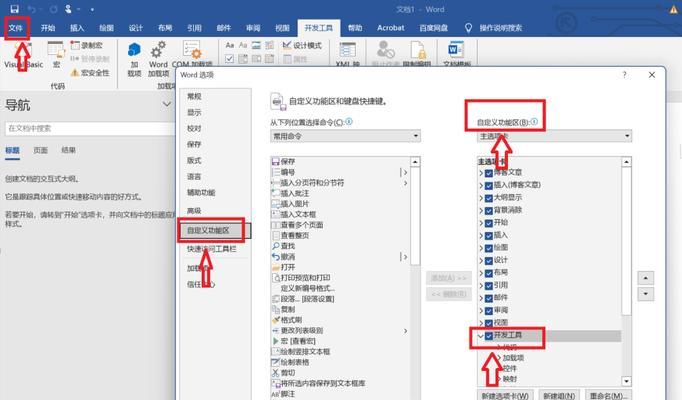The image size is (682, 400).
Task: Toggle the 开始 tab checkbox in list
Action: point(489,223)
